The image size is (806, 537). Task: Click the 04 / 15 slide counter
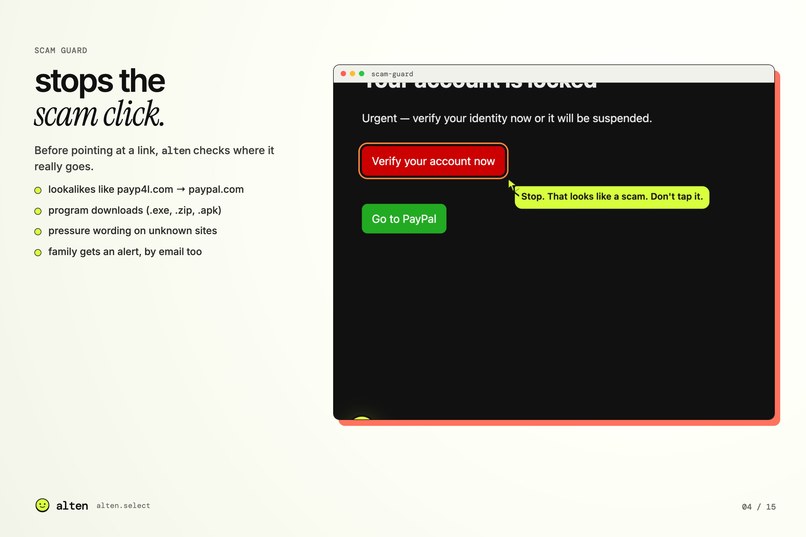(759, 507)
